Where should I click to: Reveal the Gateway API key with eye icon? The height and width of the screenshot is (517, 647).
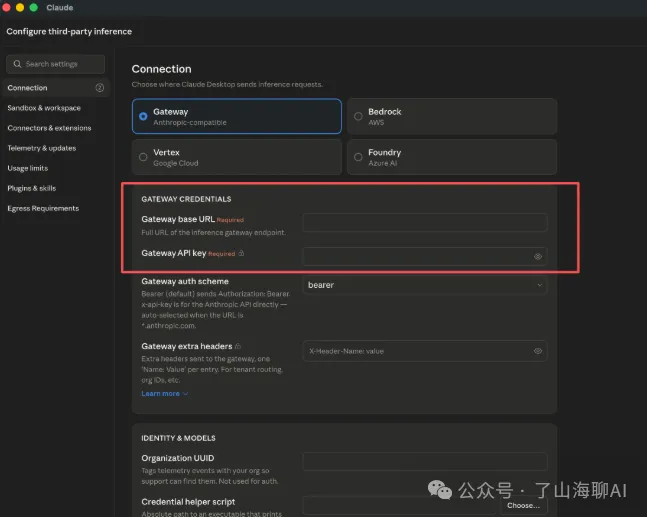(538, 257)
